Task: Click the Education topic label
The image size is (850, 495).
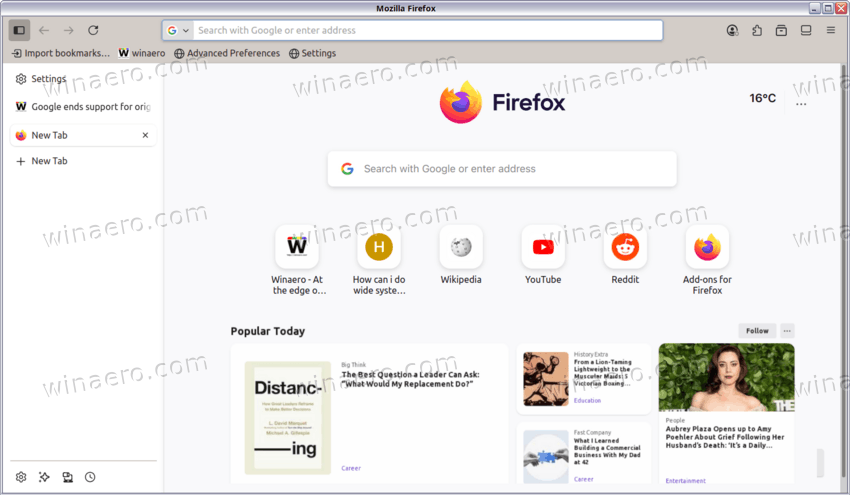Action: pos(587,401)
